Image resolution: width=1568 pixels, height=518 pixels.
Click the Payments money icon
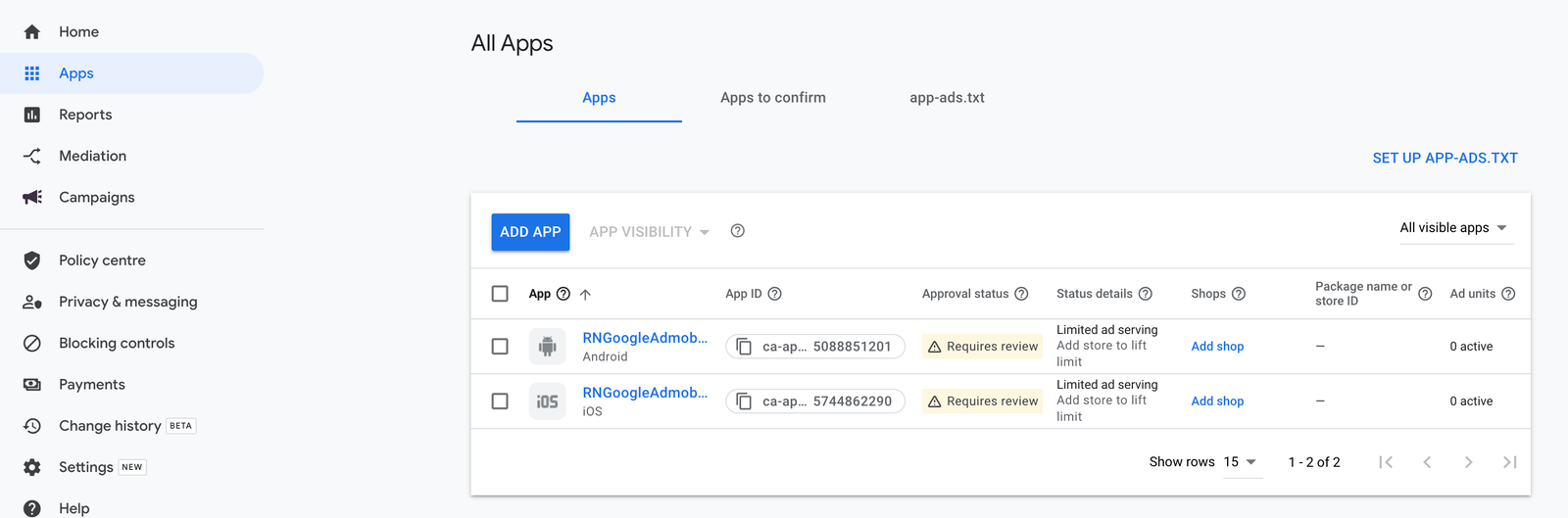coord(32,385)
